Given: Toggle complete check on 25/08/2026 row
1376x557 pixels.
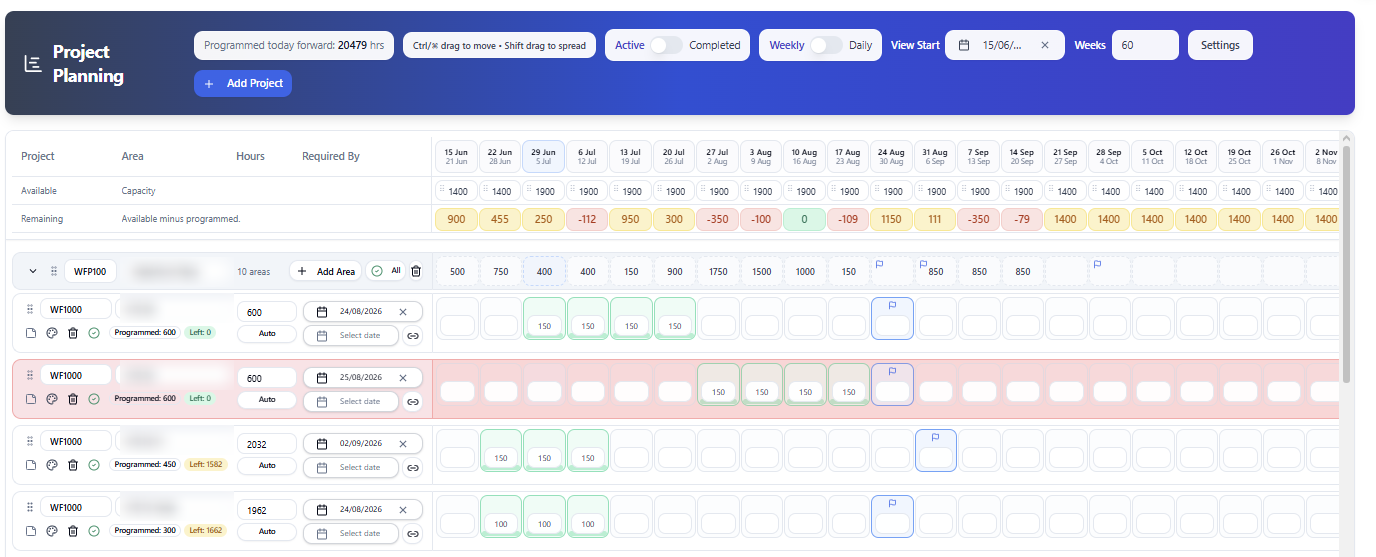Looking at the screenshot, I should tap(94, 399).
